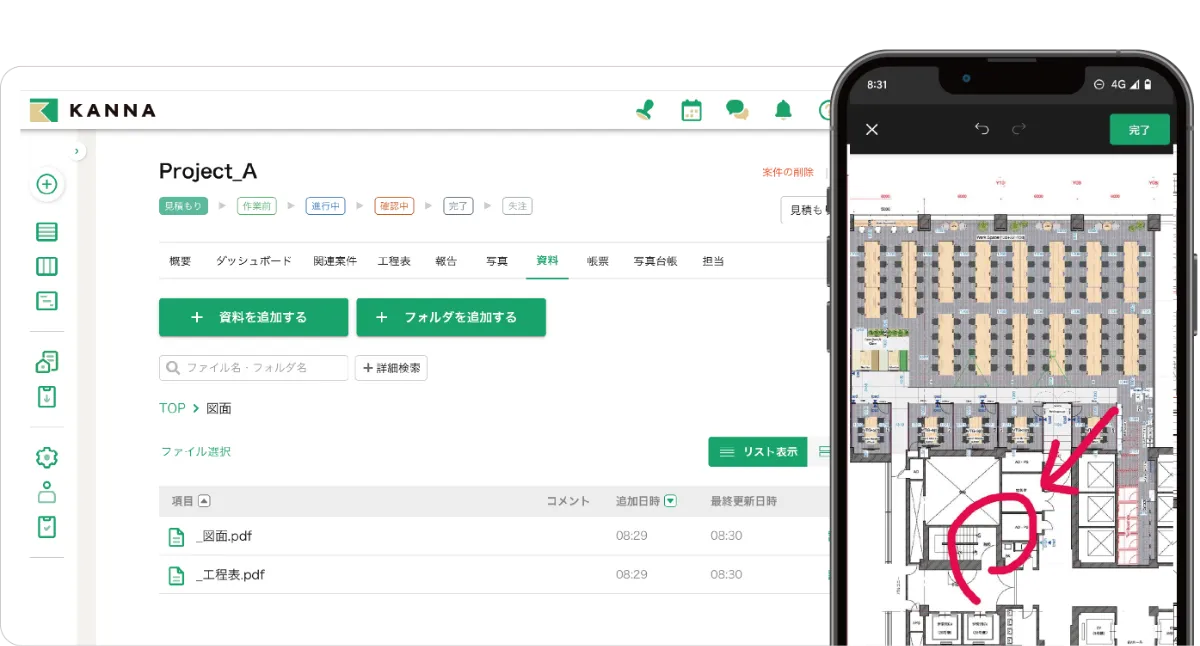Open the list view icon in sidebar
Screen dimensions: 1200x646
46,232
